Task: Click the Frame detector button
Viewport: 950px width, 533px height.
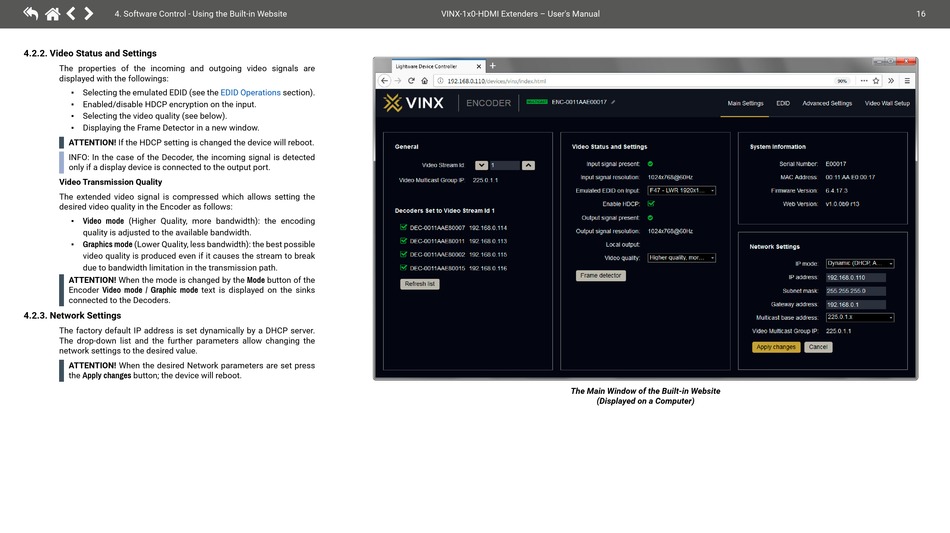Action: pyautogui.click(x=600, y=276)
